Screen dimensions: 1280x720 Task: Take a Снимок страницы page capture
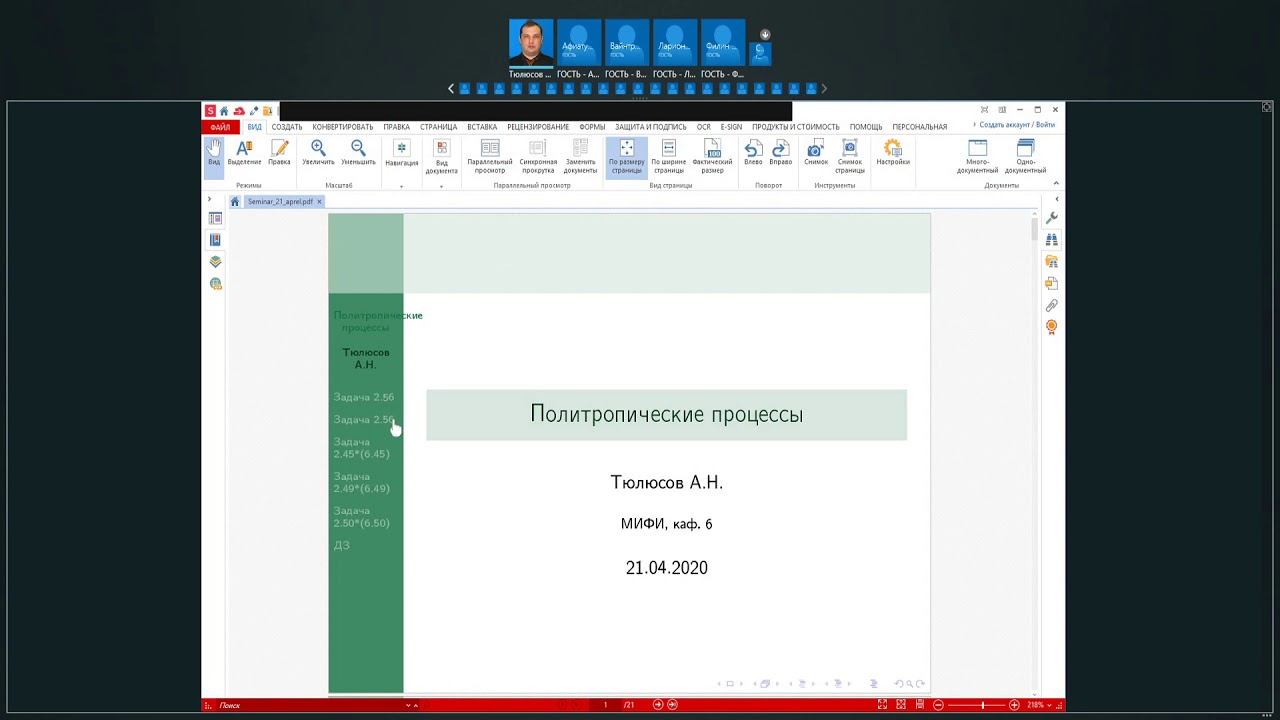click(850, 157)
